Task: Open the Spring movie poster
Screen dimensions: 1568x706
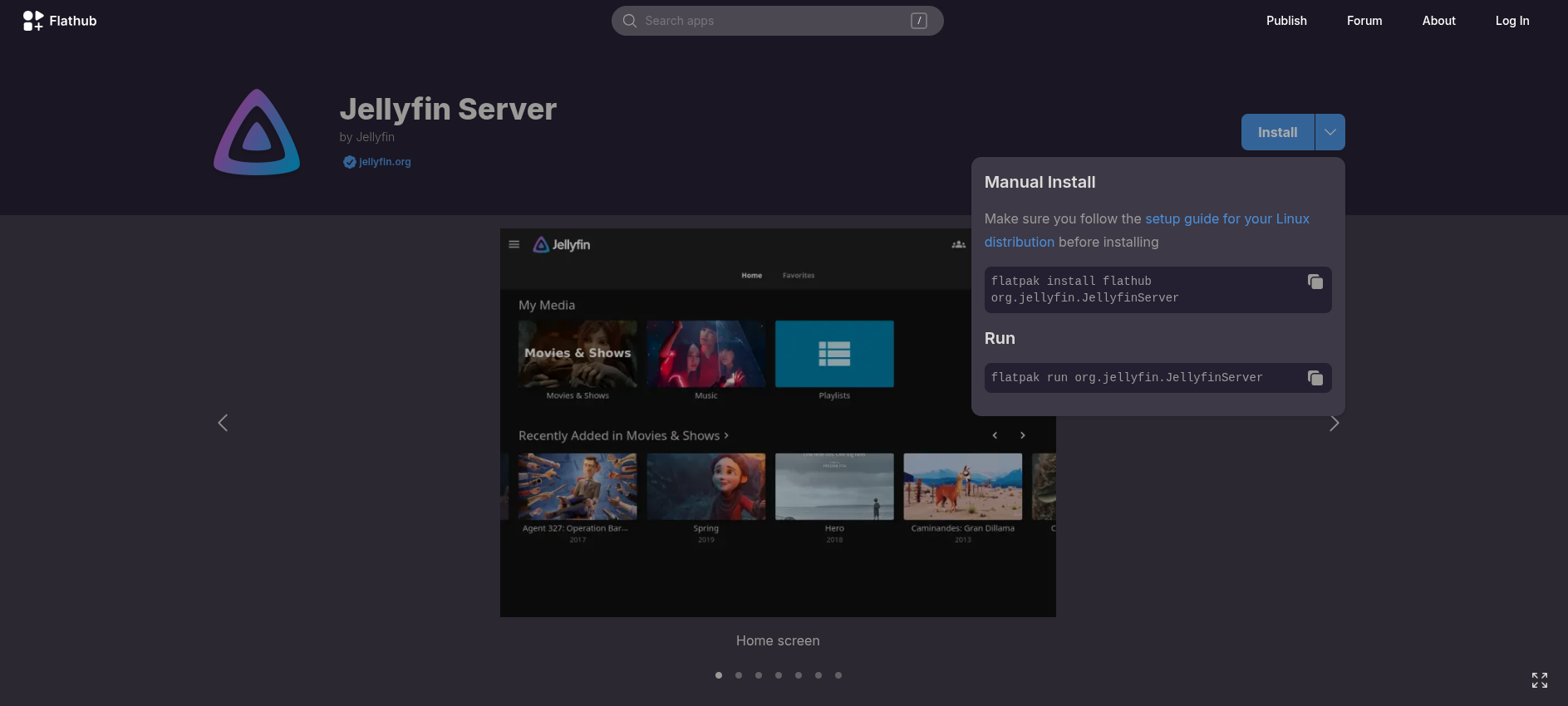Action: coord(706,487)
